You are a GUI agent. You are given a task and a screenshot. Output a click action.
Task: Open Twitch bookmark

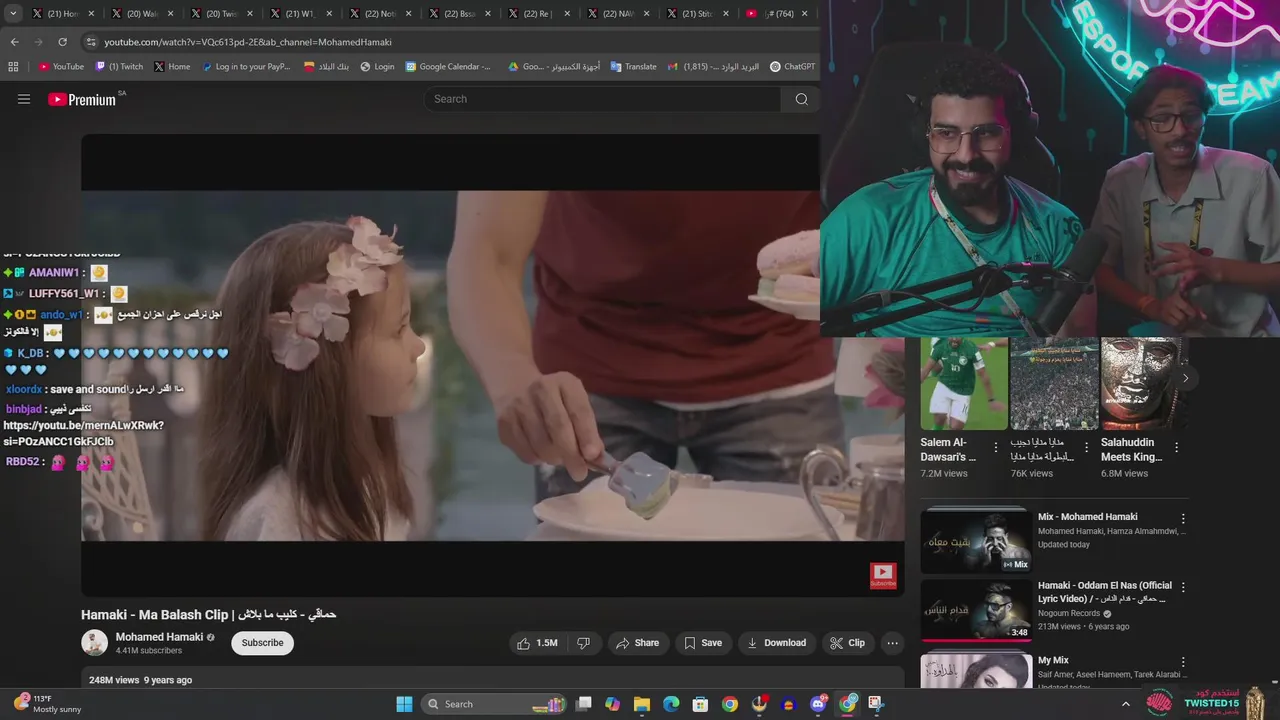coord(119,67)
